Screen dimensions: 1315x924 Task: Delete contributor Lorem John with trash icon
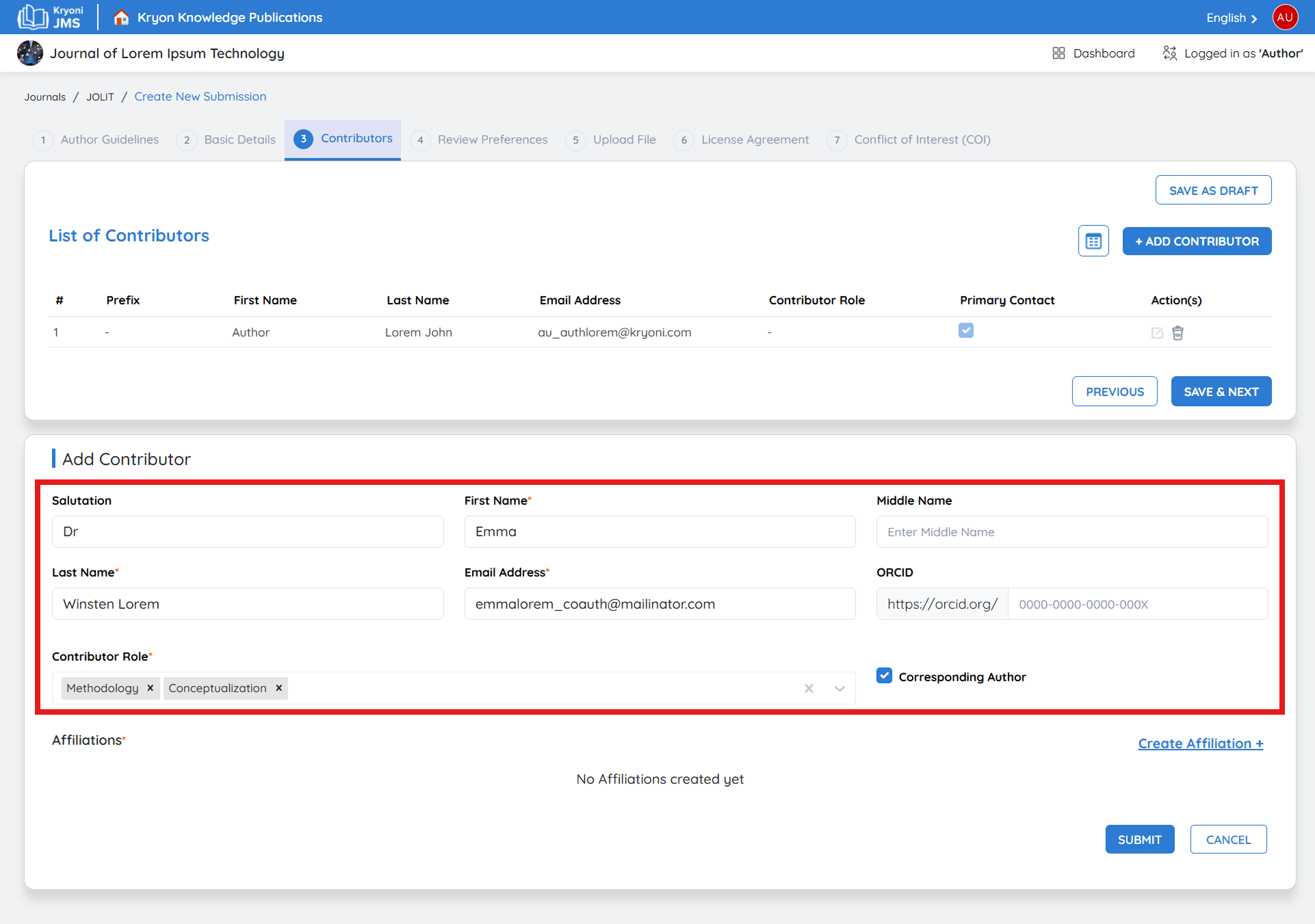pyautogui.click(x=1177, y=333)
